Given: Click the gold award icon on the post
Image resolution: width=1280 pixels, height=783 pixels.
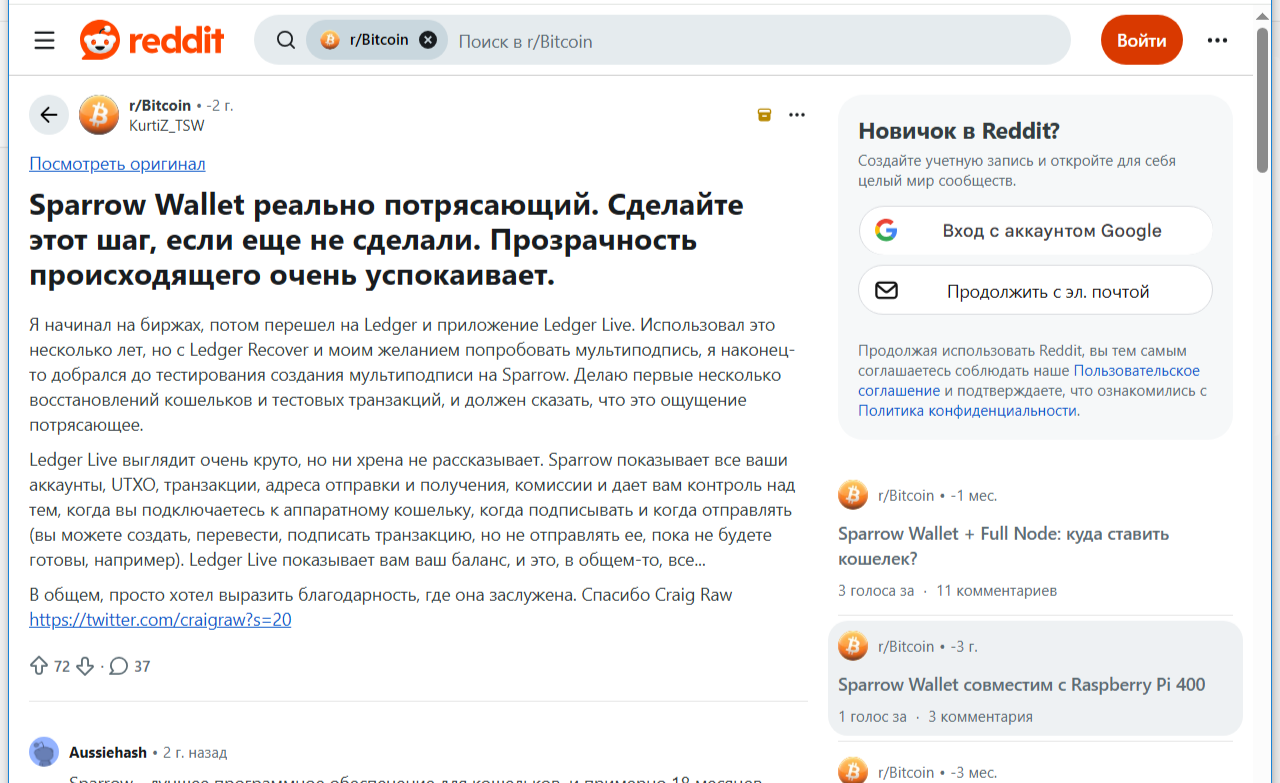Looking at the screenshot, I should coord(764,114).
